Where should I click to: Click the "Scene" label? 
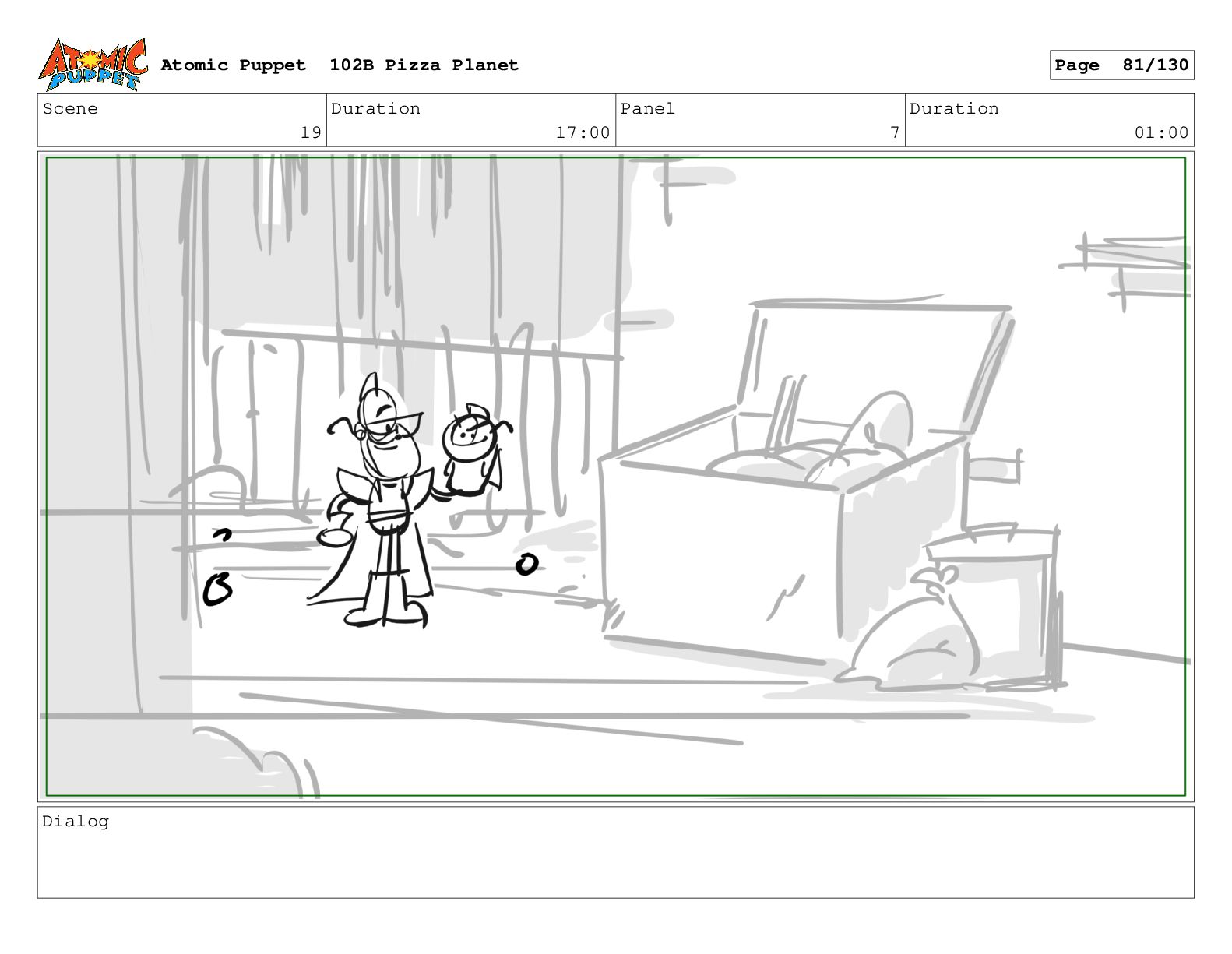[x=70, y=109]
